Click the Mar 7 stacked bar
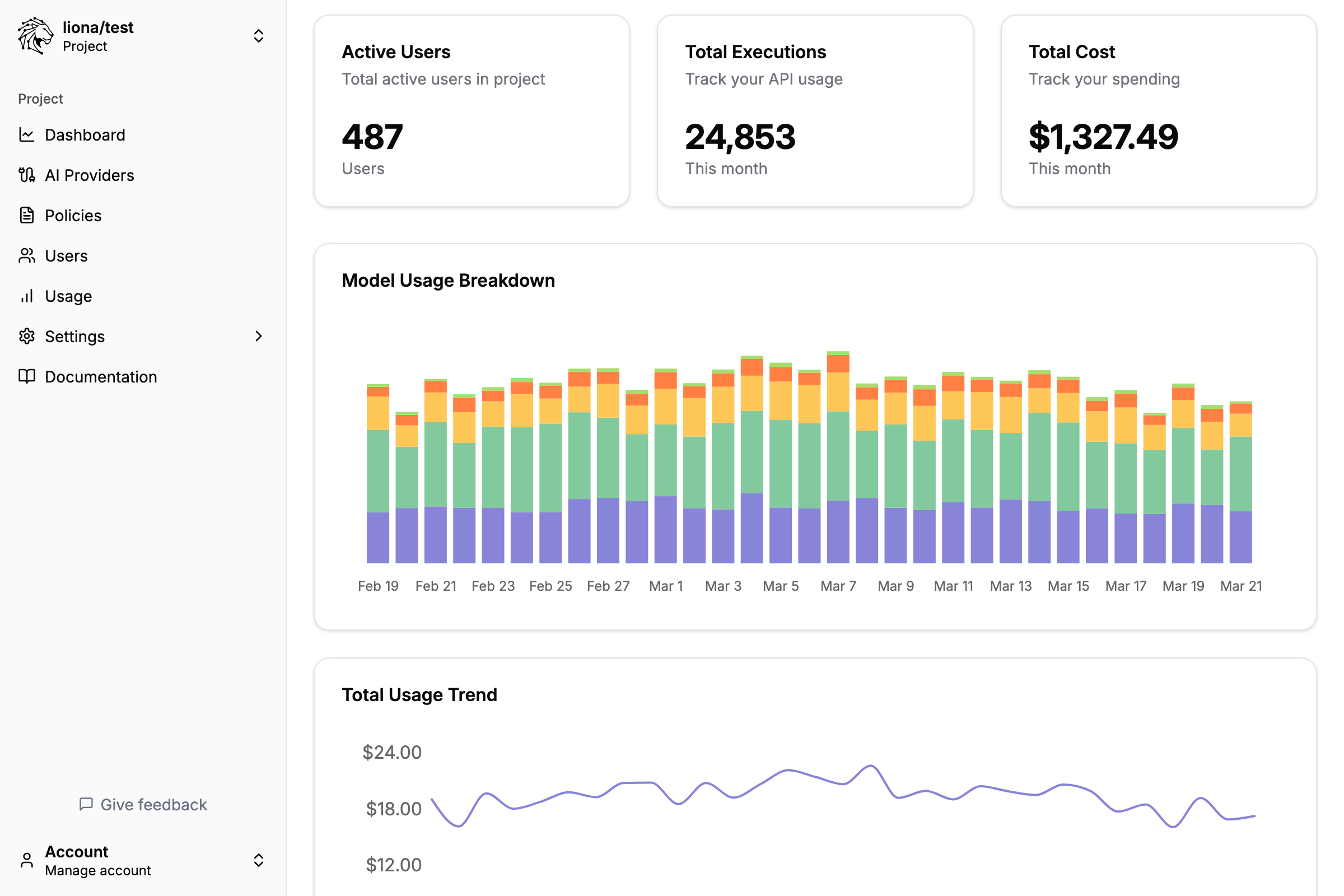Viewport: 1344px width, 896px height. click(838, 457)
